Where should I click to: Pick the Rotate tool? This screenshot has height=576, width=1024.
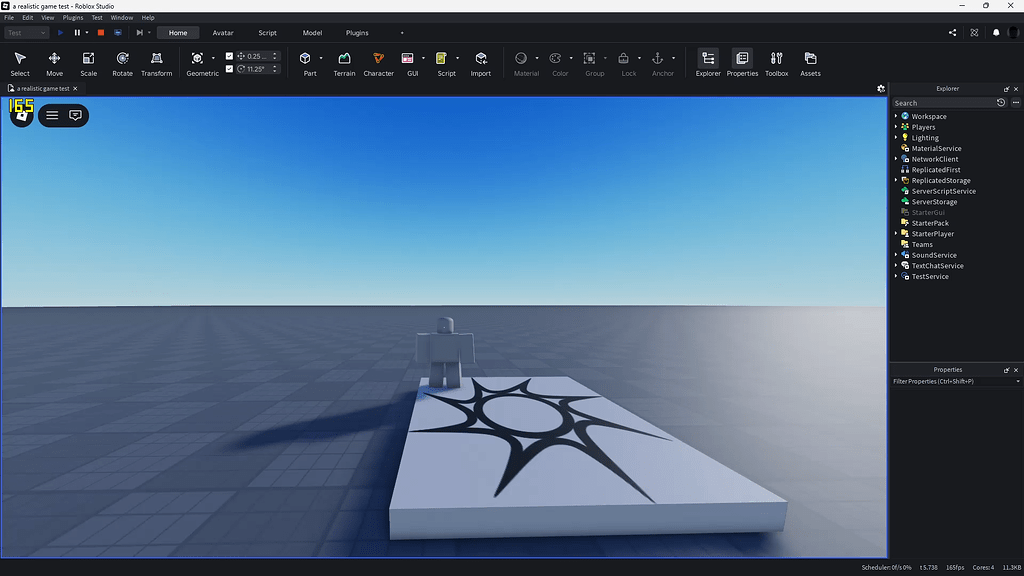[122, 64]
